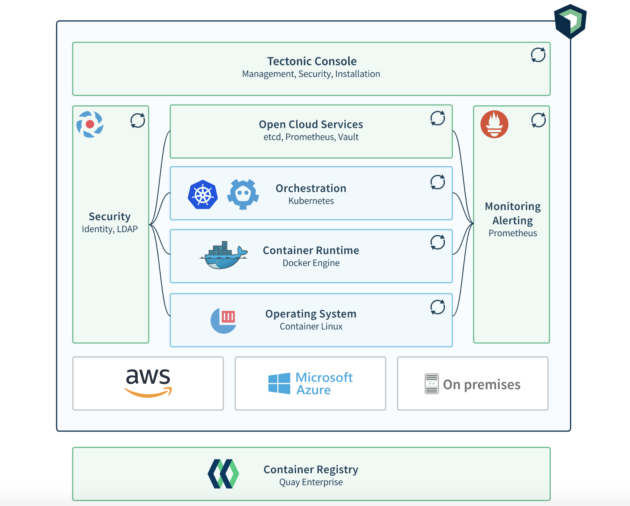Click the refresh icon in Tectonic Console
The image size is (630, 506).
(538, 55)
